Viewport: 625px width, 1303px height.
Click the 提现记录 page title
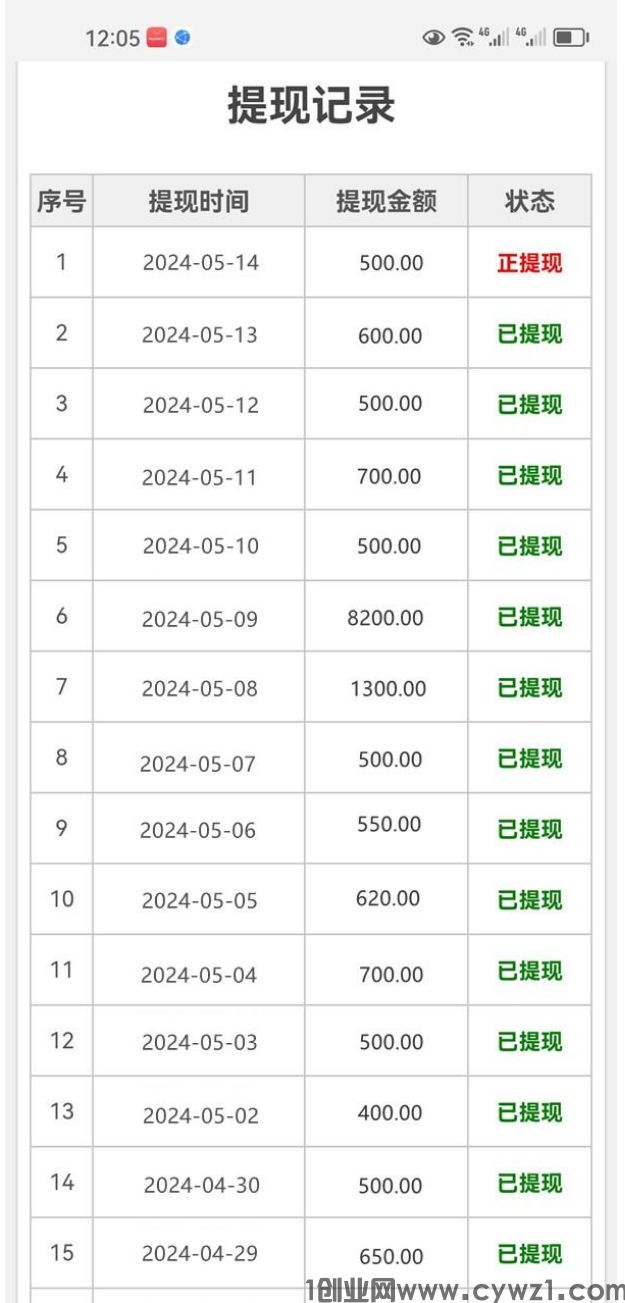point(311,107)
